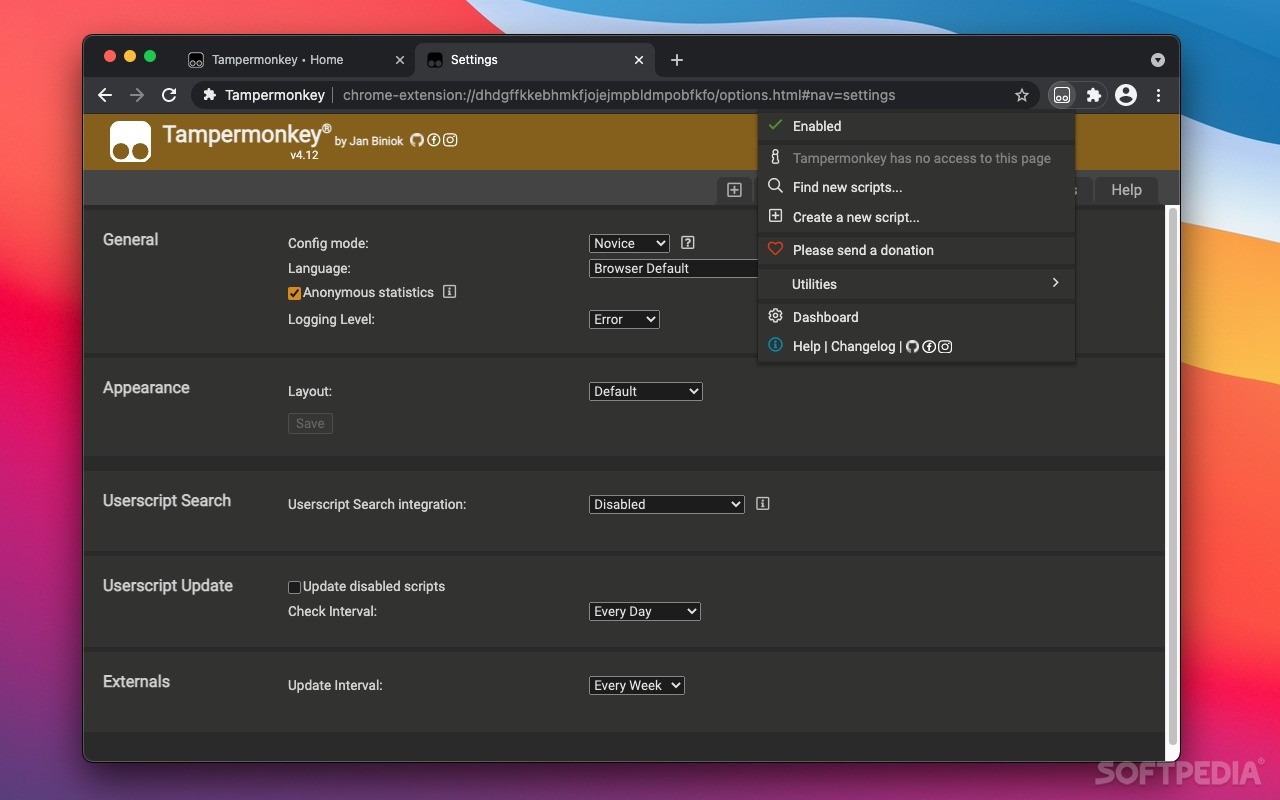Choose Please send a donation

[916, 250]
